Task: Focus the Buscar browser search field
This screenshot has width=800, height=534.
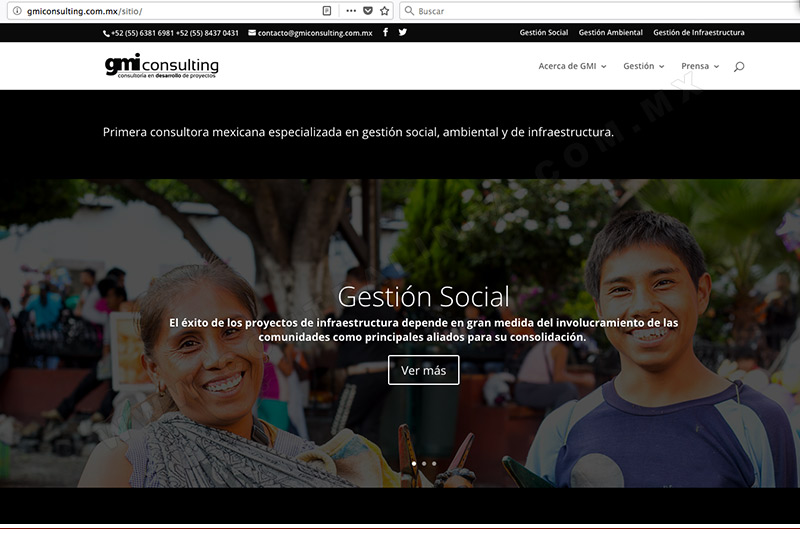Action: 599,11
